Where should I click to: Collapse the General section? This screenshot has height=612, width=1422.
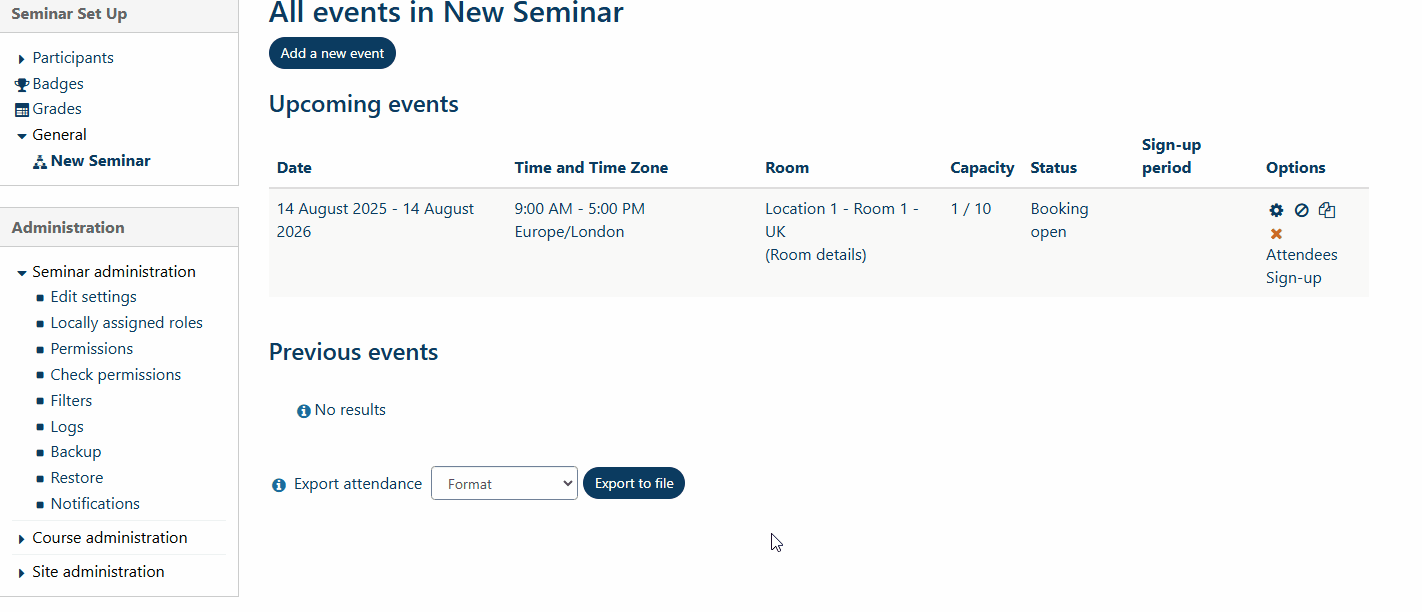[x=22, y=136]
